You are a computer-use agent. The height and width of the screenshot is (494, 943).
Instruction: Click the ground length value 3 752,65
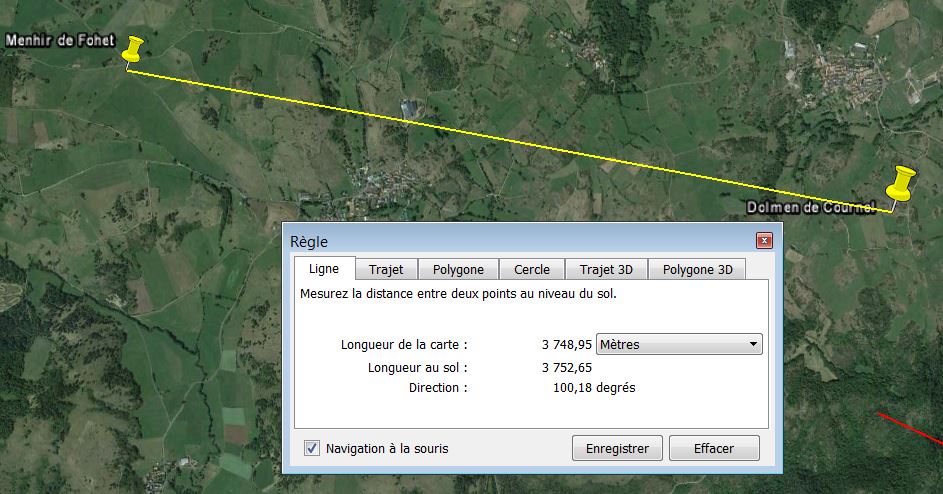[x=567, y=368]
